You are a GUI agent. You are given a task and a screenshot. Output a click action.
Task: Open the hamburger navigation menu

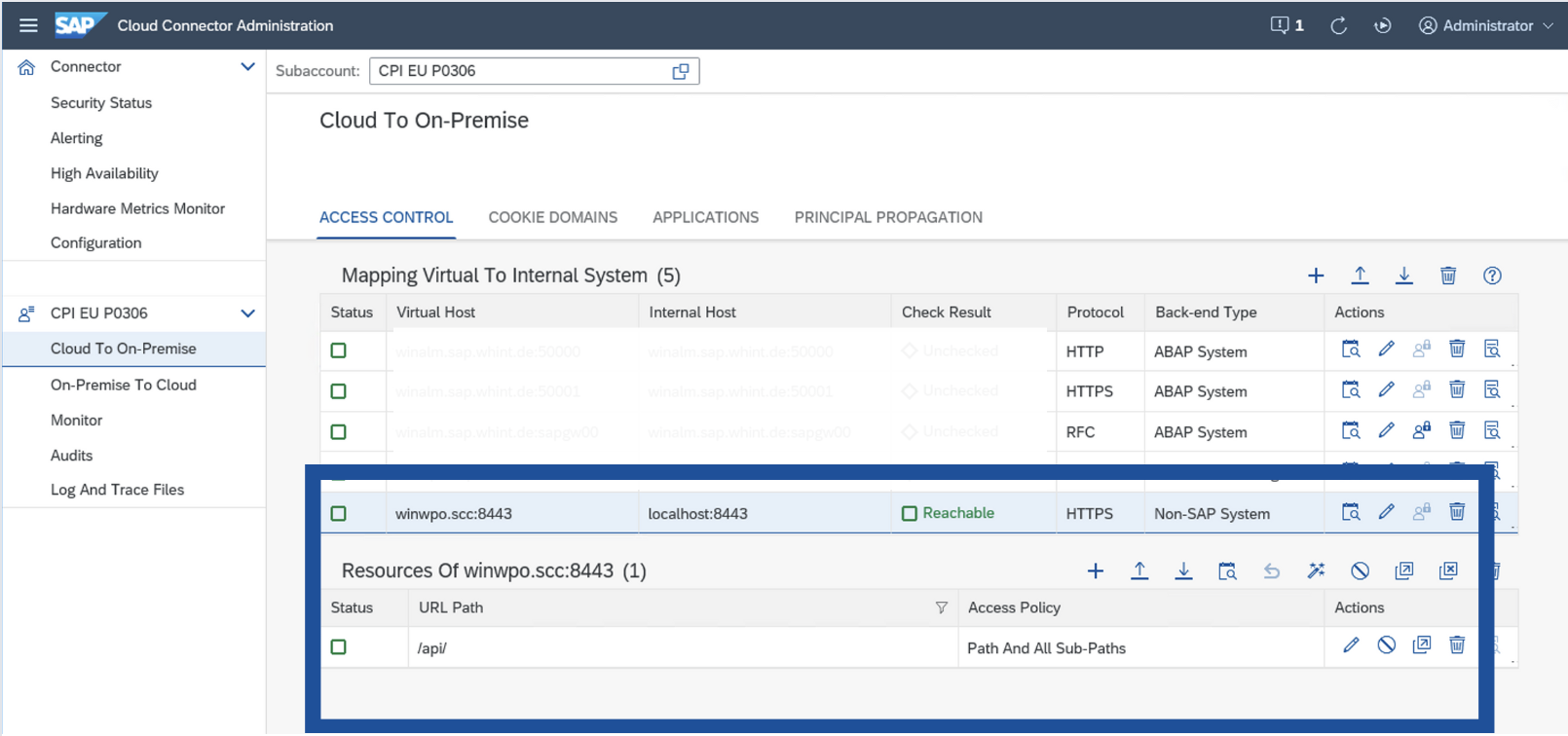[28, 25]
